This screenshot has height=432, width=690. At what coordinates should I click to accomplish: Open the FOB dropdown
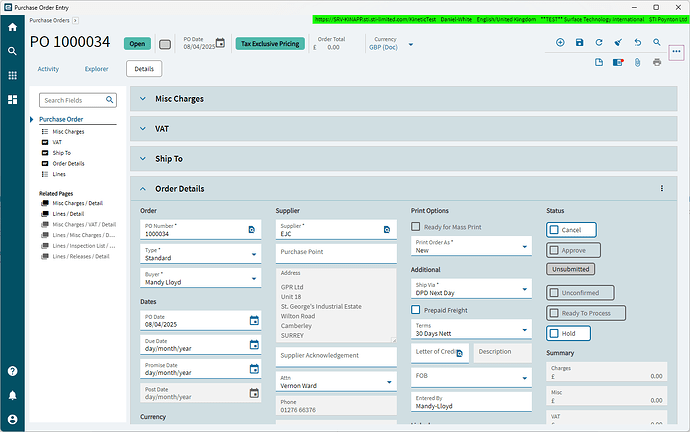(525, 378)
